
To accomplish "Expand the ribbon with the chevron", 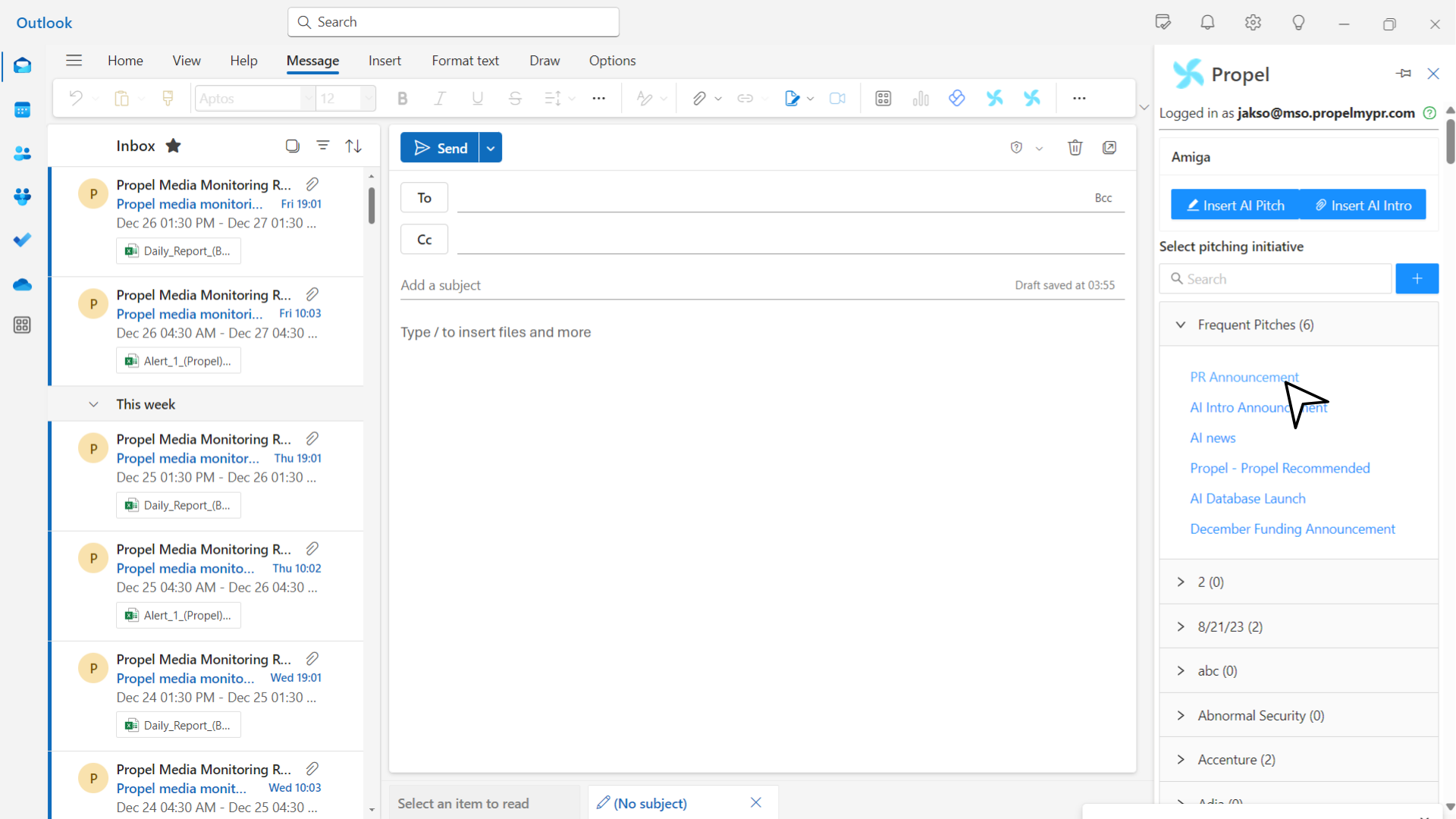I will 1144,108.
